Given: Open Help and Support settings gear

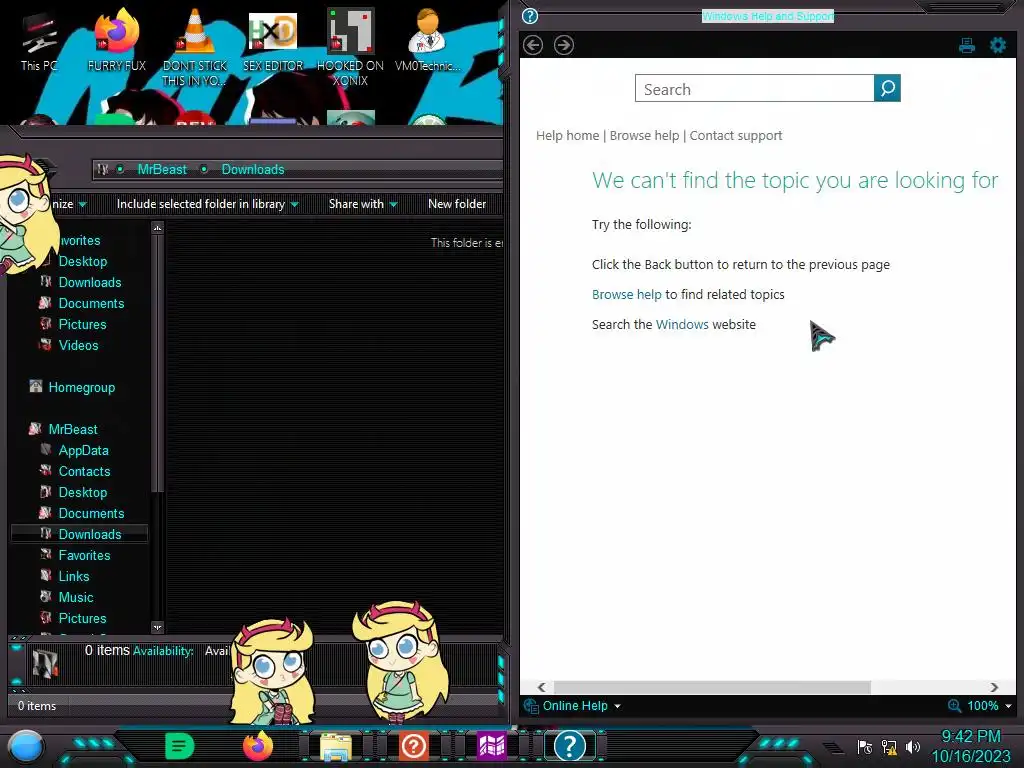Looking at the screenshot, I should 998,45.
